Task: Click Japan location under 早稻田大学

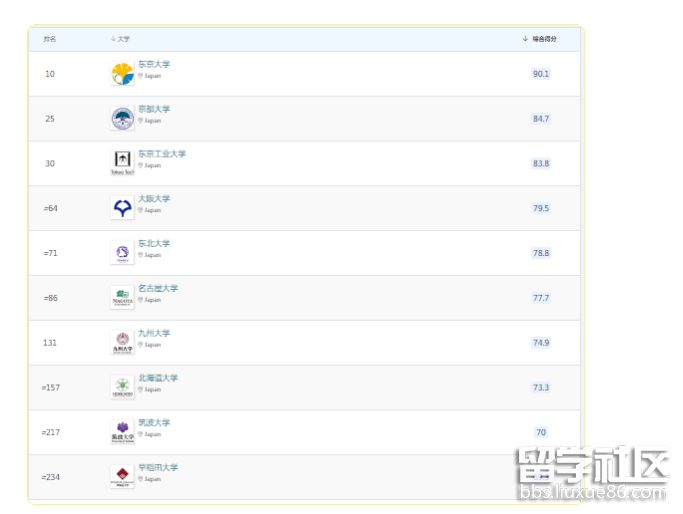Action: tap(150, 479)
